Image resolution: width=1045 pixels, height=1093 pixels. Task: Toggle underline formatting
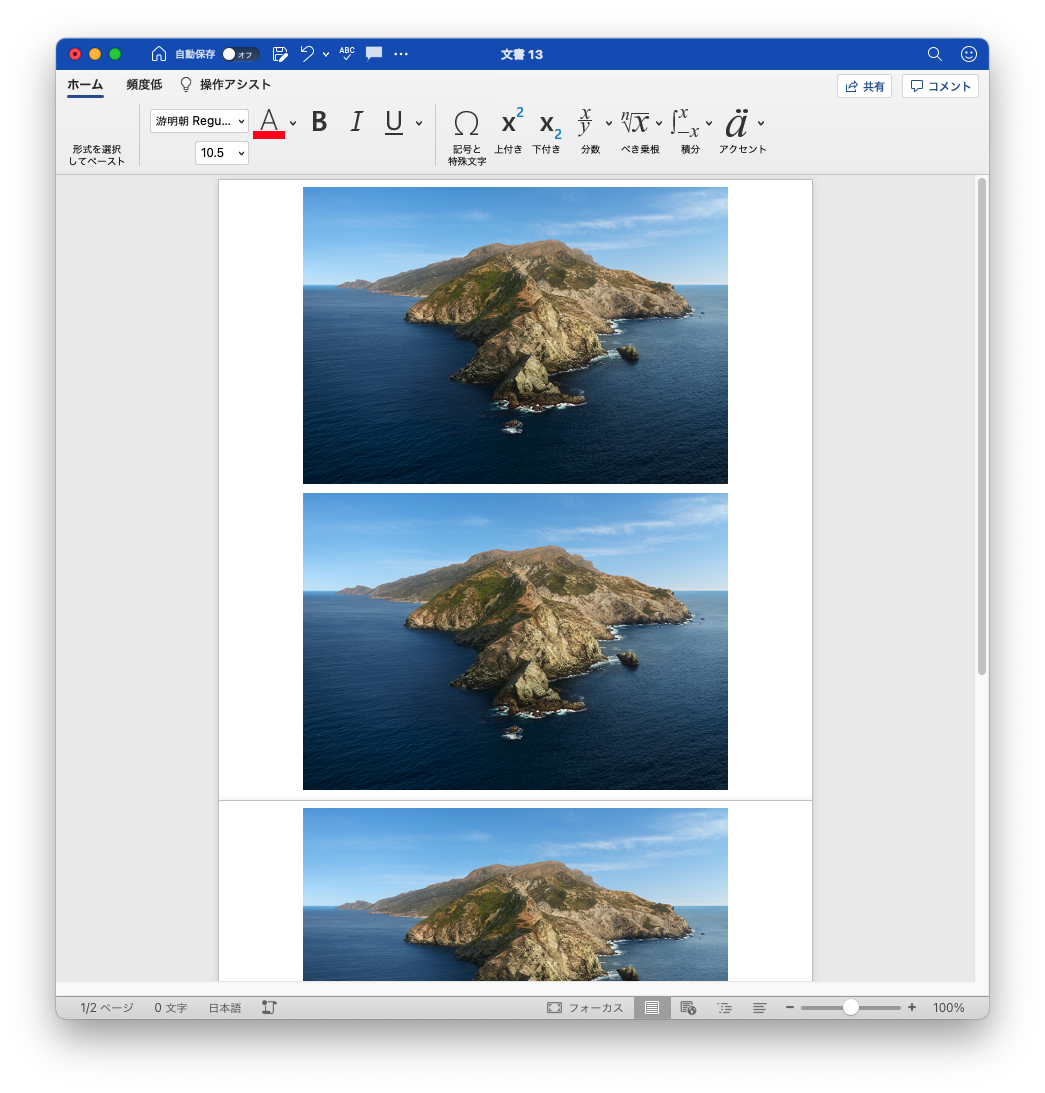[x=394, y=122]
